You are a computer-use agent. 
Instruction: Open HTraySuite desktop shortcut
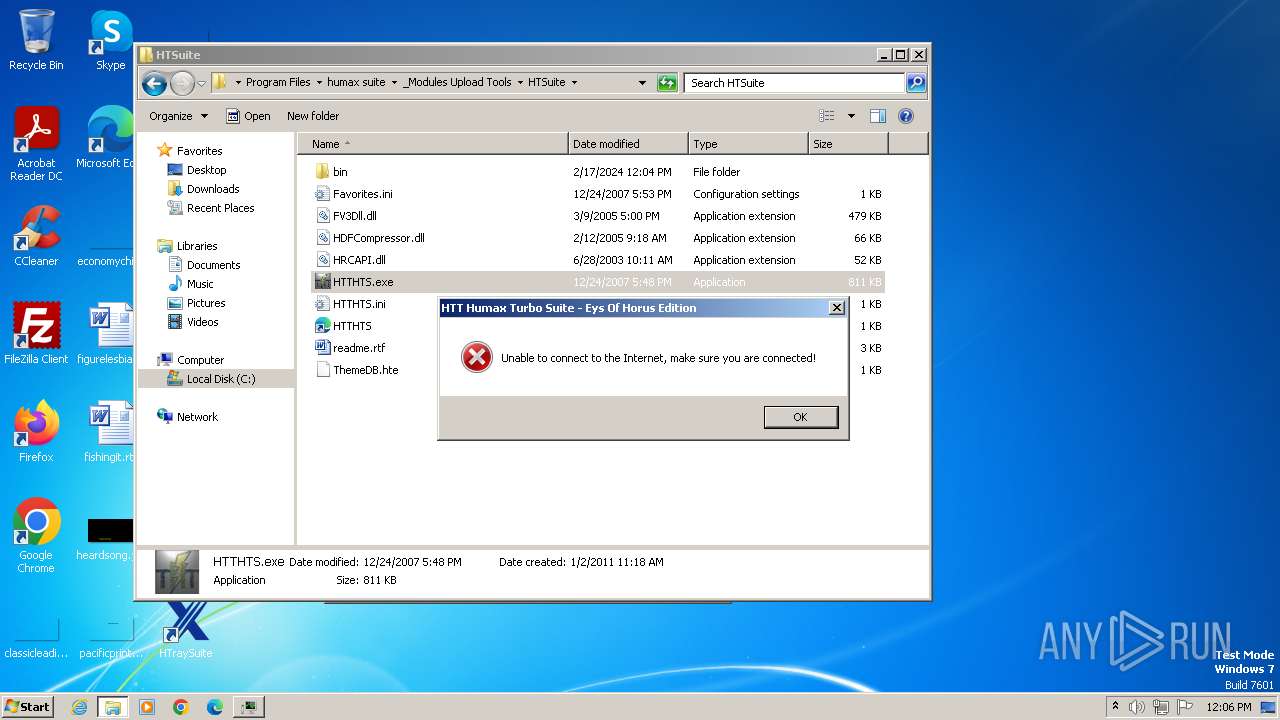point(186,630)
